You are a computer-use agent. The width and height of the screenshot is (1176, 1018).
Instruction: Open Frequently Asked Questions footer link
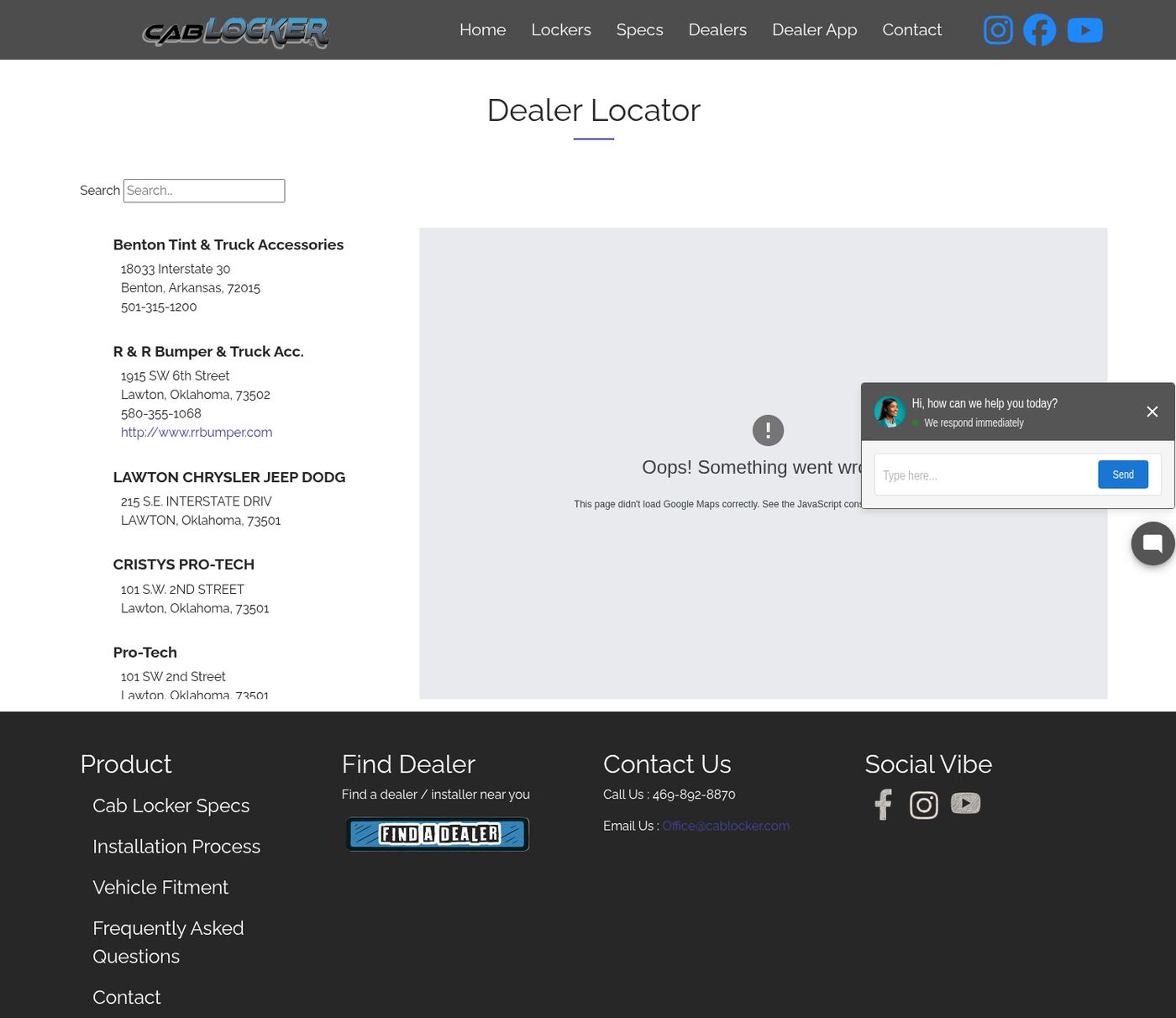(x=168, y=942)
